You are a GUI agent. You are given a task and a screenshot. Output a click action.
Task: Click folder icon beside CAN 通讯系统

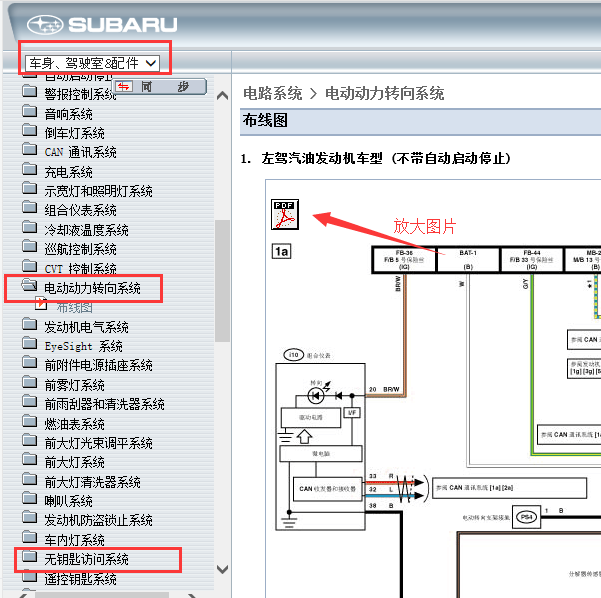tap(30, 150)
